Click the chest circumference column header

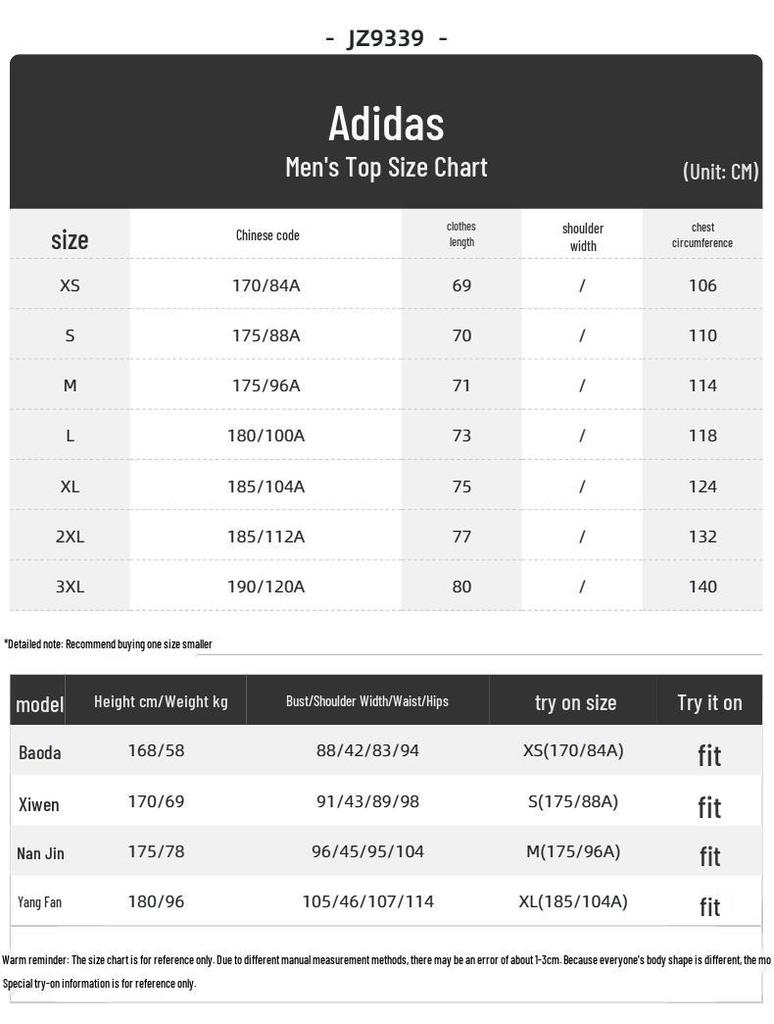point(702,235)
